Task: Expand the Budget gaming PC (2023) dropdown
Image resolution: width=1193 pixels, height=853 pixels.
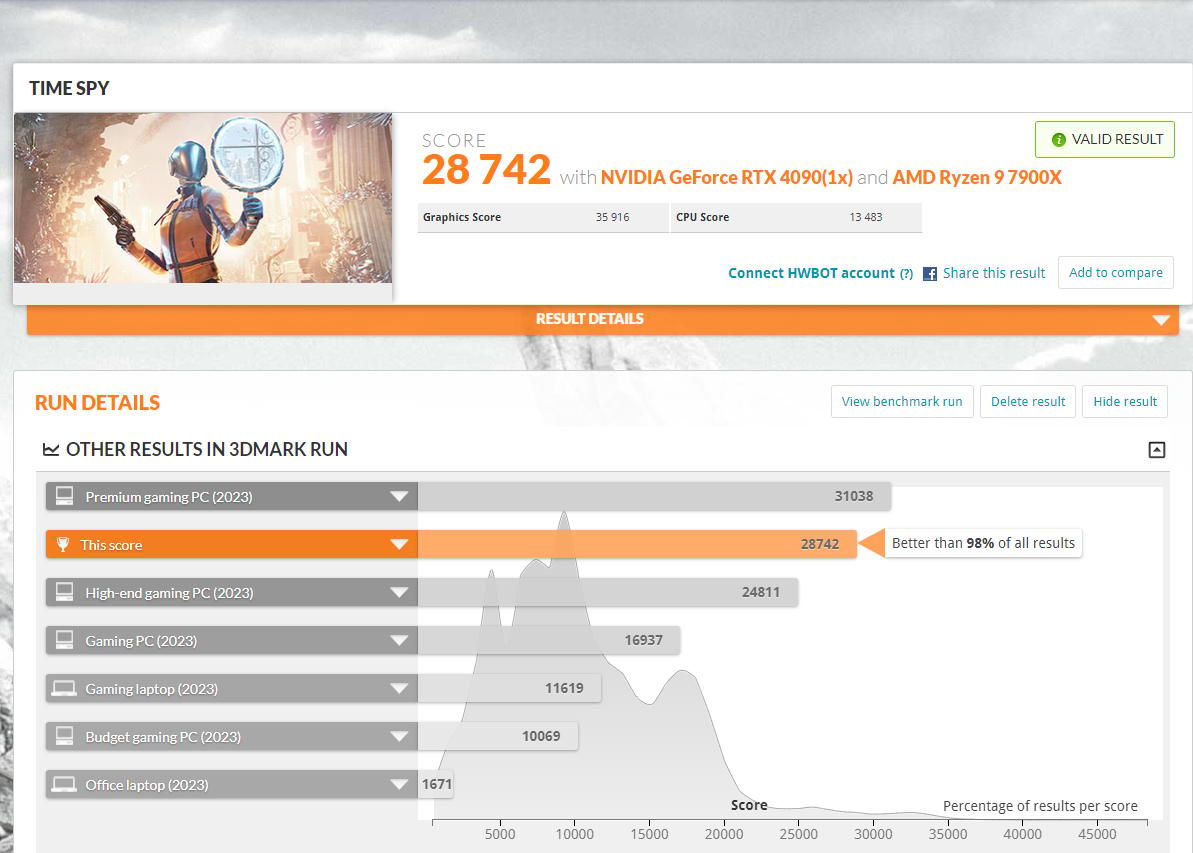Action: [x=399, y=737]
